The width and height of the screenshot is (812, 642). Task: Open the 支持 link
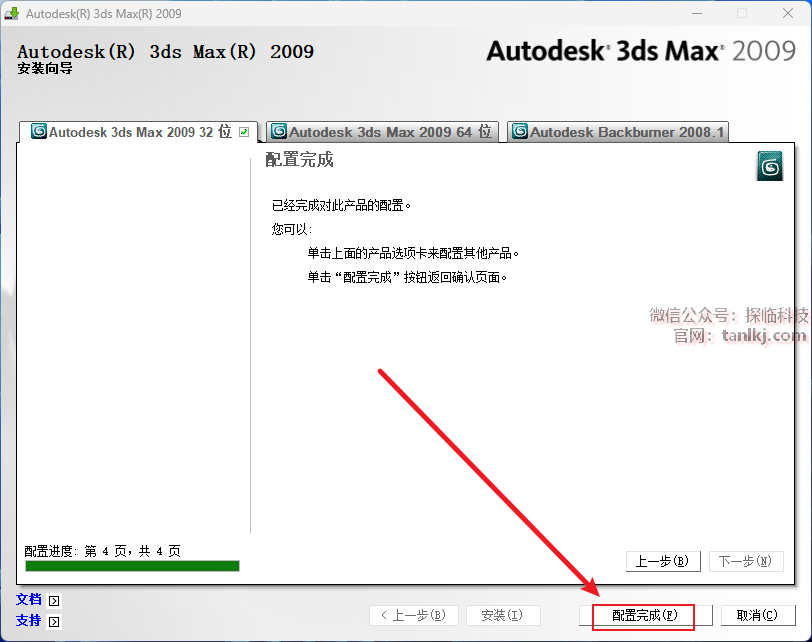point(28,621)
